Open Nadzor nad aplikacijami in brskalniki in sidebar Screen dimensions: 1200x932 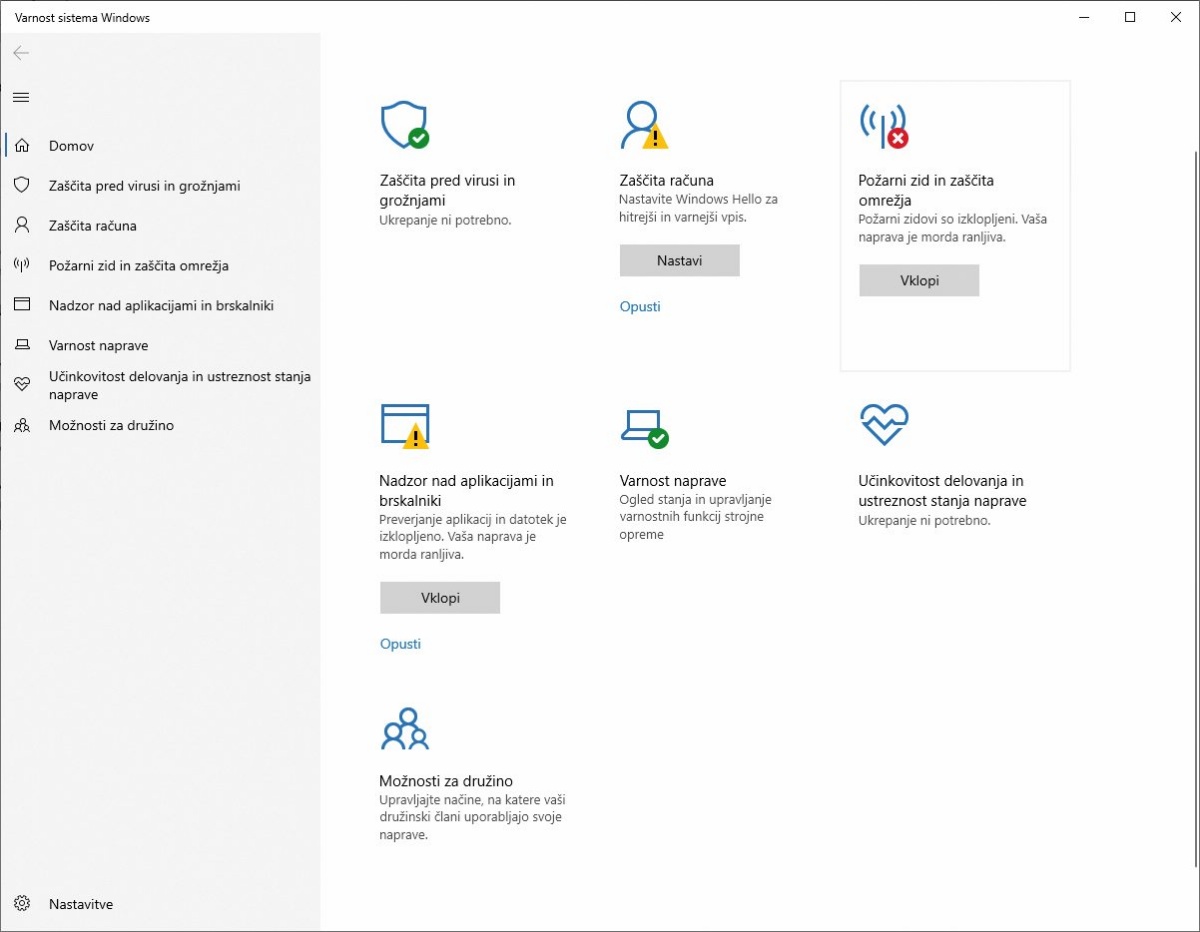(x=160, y=306)
